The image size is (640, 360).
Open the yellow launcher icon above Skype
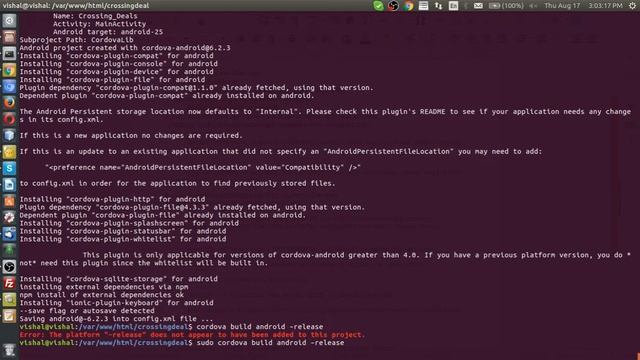point(9,152)
